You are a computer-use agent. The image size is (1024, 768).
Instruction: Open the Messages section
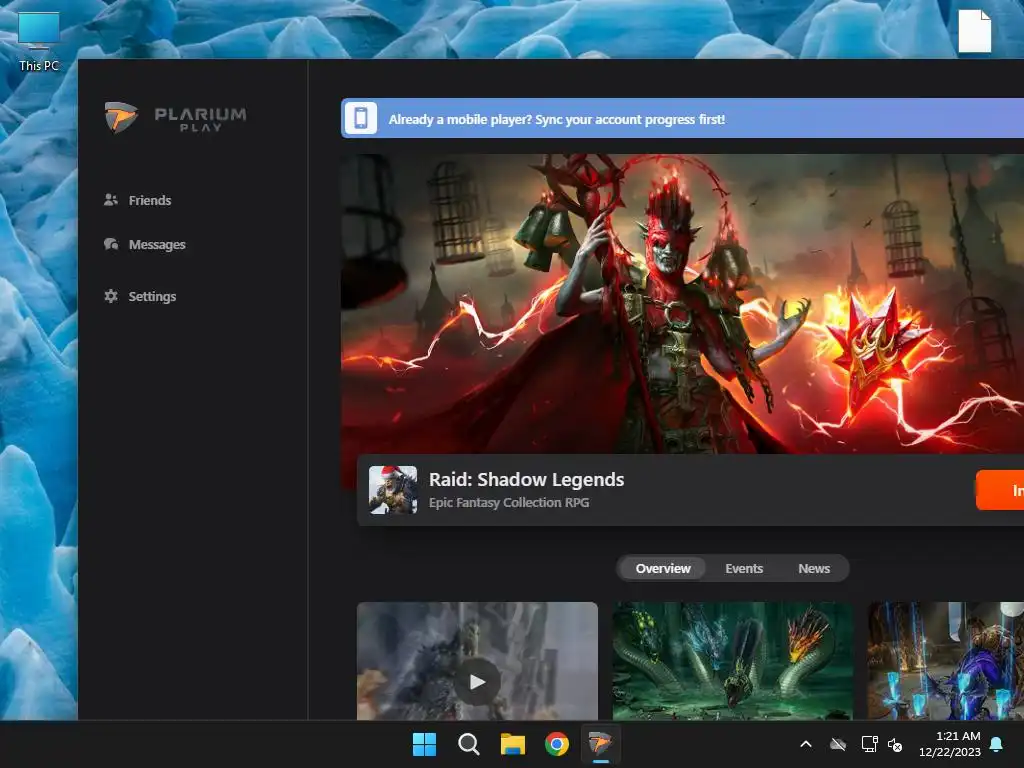click(144, 244)
